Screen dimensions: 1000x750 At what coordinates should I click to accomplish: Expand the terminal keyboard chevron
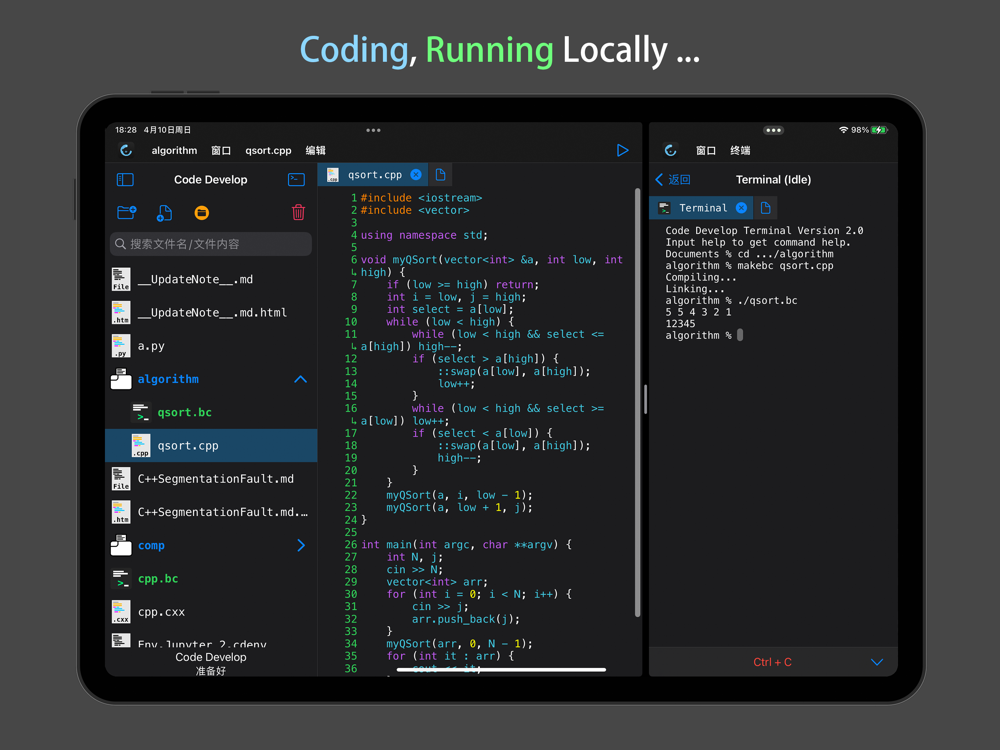coord(876,662)
